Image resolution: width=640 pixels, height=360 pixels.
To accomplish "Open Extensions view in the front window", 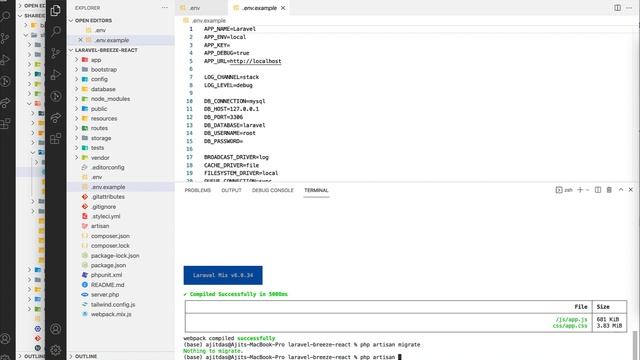I will (56, 139).
